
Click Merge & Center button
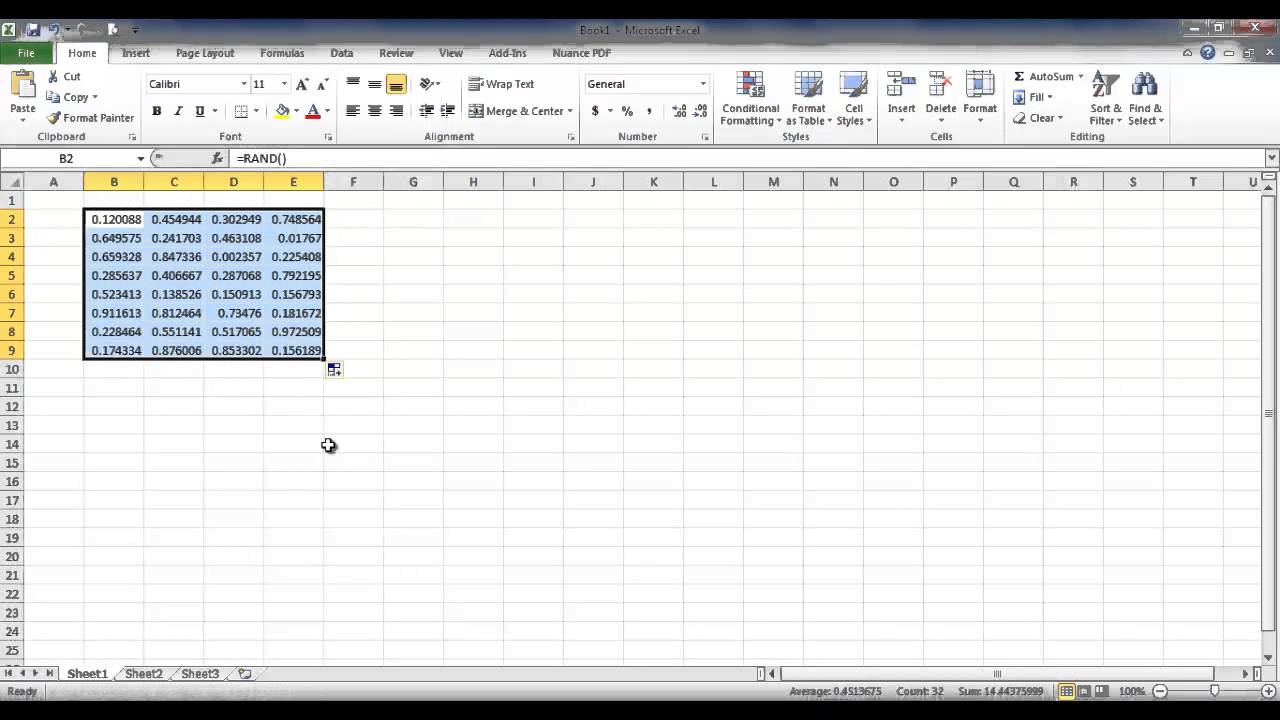(516, 111)
